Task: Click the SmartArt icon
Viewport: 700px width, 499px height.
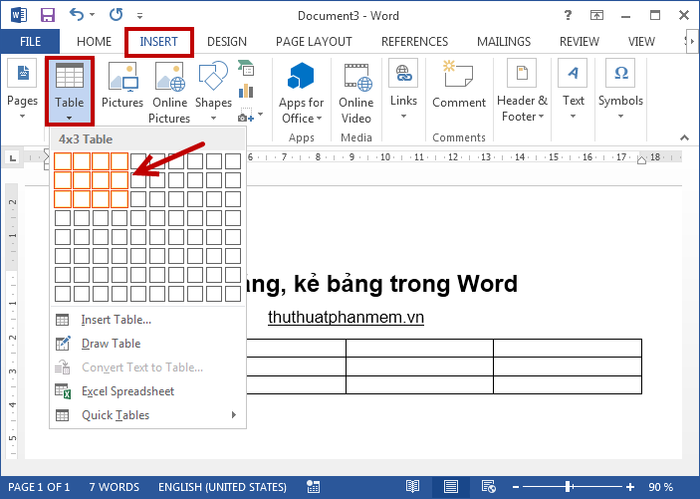Action: (x=246, y=68)
